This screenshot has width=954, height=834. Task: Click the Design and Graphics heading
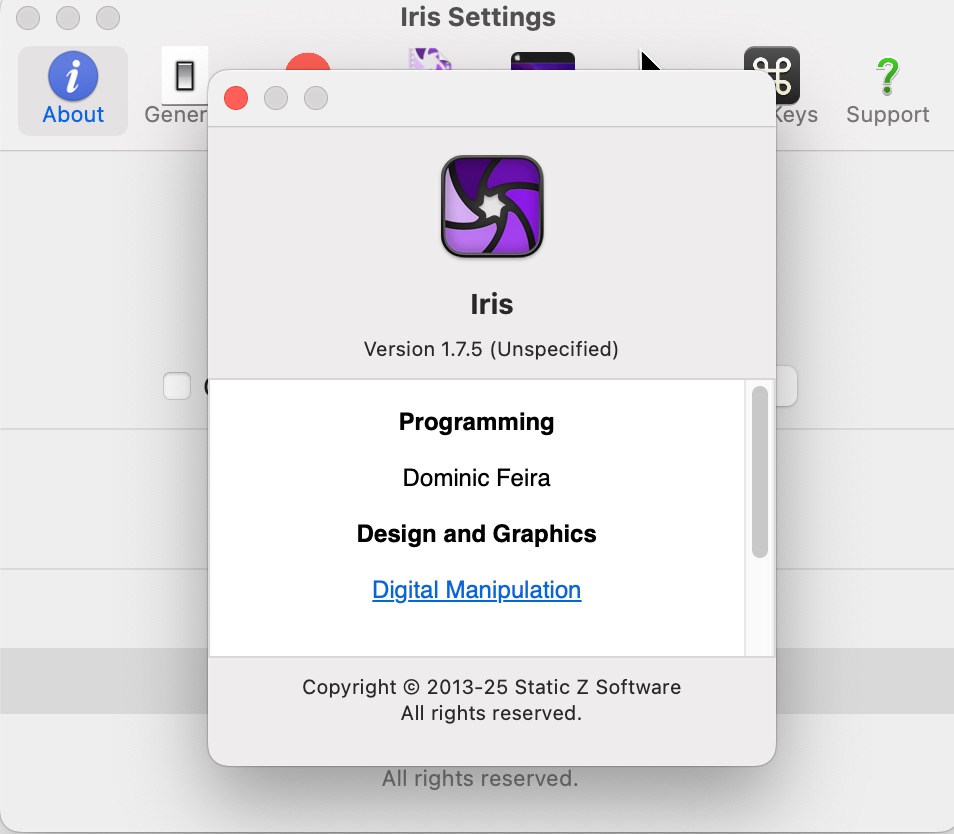click(476, 533)
